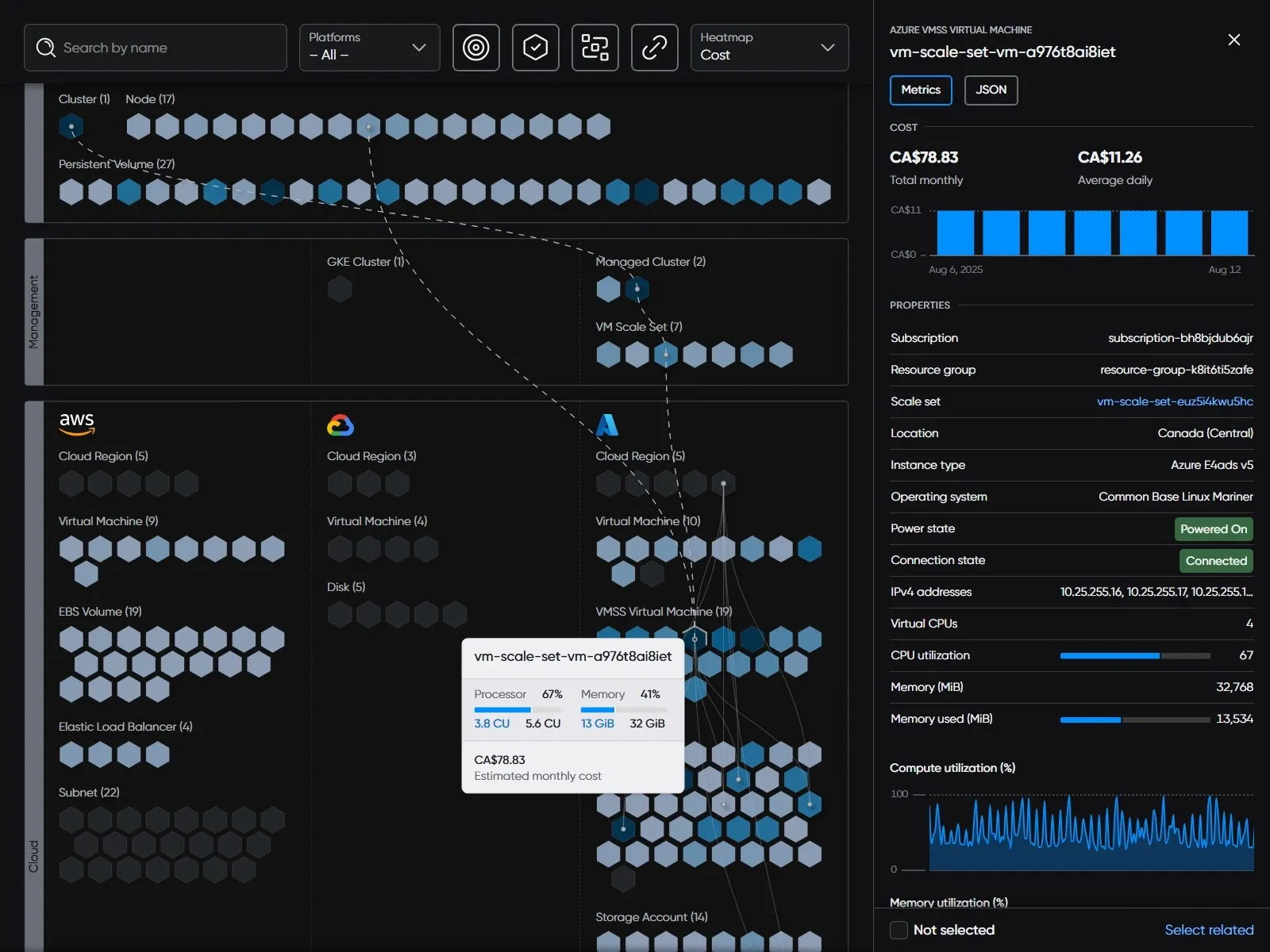Click the Compute utilization chart

[x=1091, y=833]
